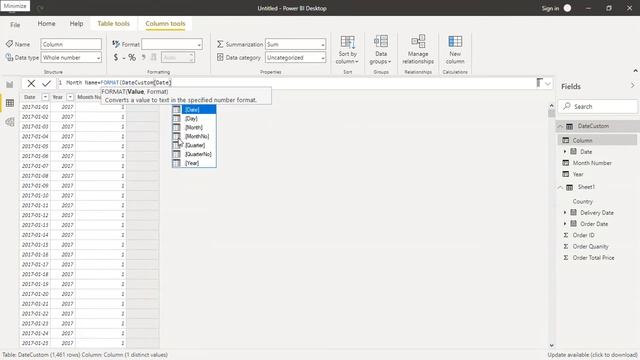Image resolution: width=640 pixels, height=360 pixels.
Task: Select the Order Quantity sigma field
Action: tap(566, 247)
